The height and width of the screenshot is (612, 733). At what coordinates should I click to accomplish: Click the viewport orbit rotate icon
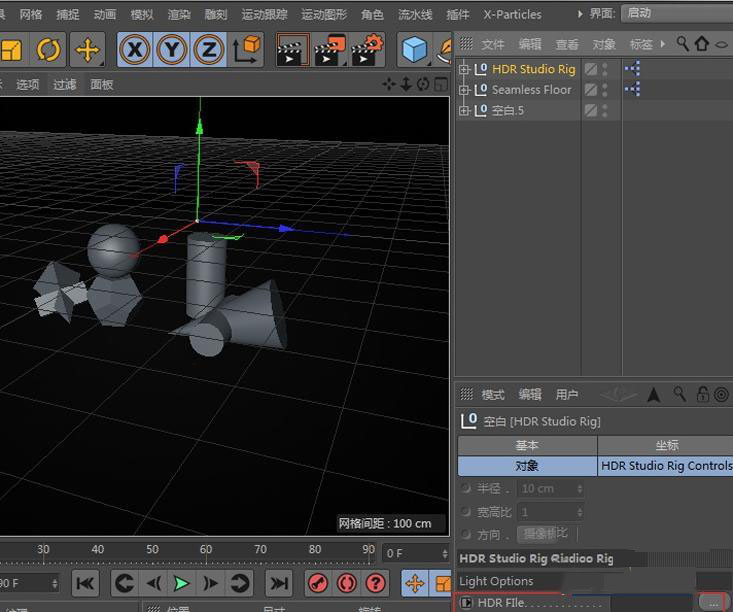[423, 84]
